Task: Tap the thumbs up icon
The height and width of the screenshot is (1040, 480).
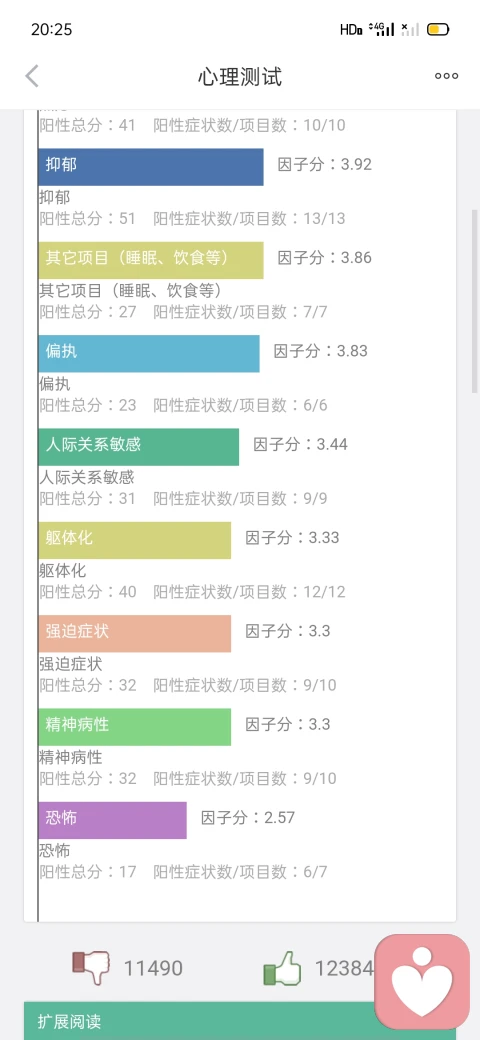Action: 282,969
